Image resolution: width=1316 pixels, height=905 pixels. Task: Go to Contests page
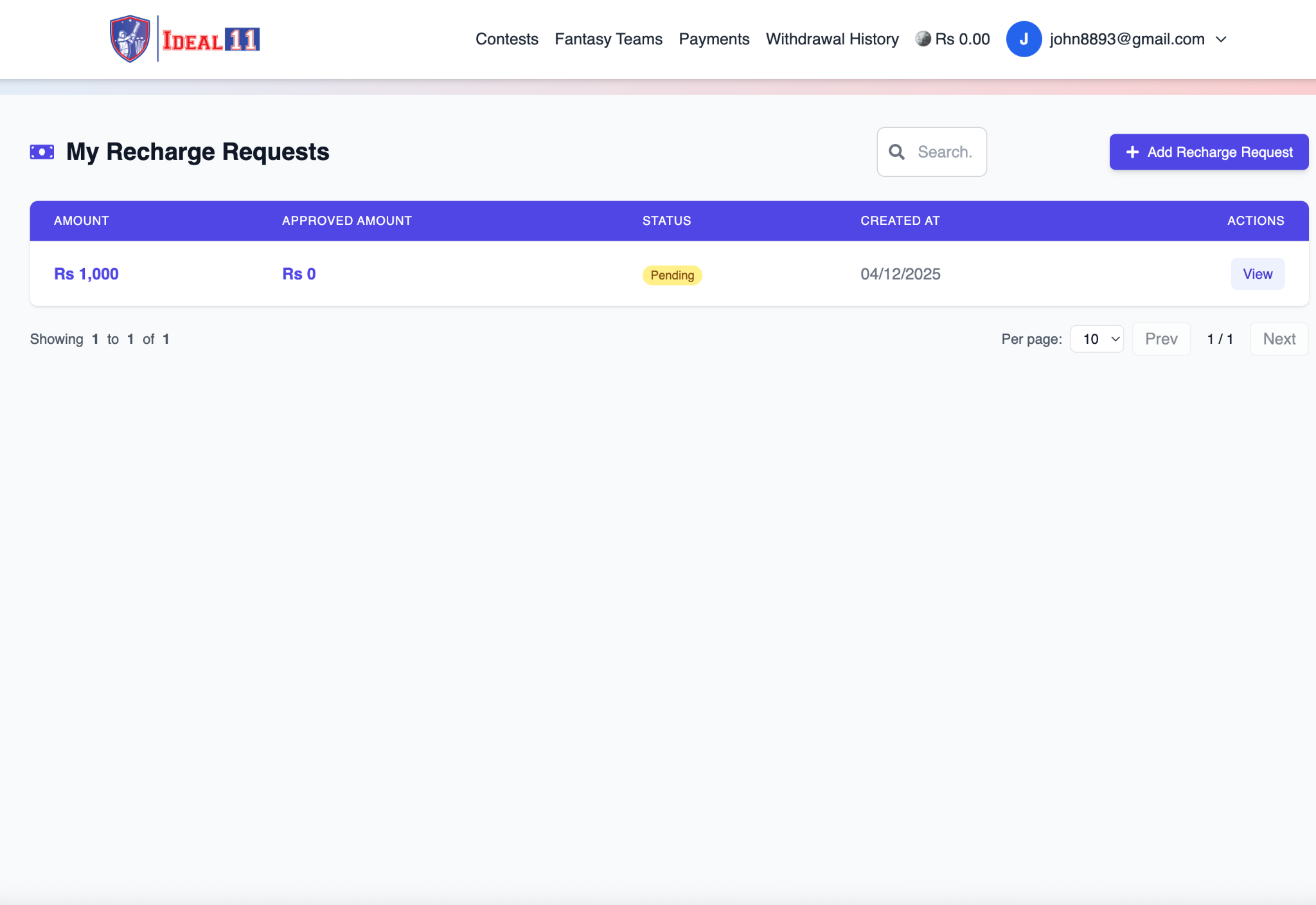point(506,39)
